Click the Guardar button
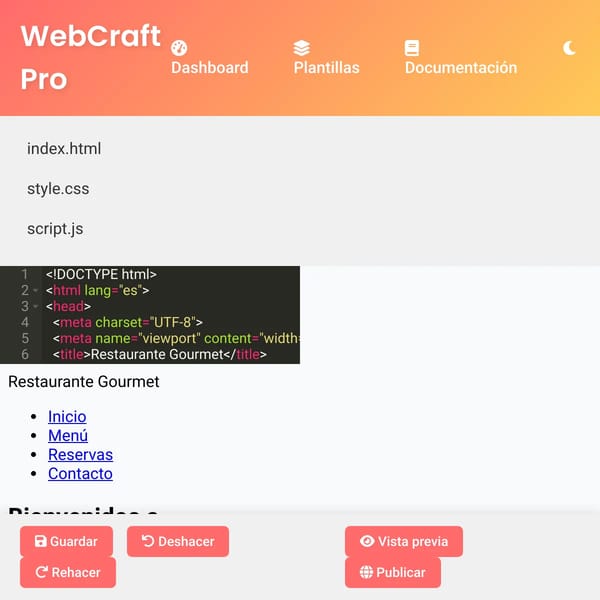 point(67,541)
